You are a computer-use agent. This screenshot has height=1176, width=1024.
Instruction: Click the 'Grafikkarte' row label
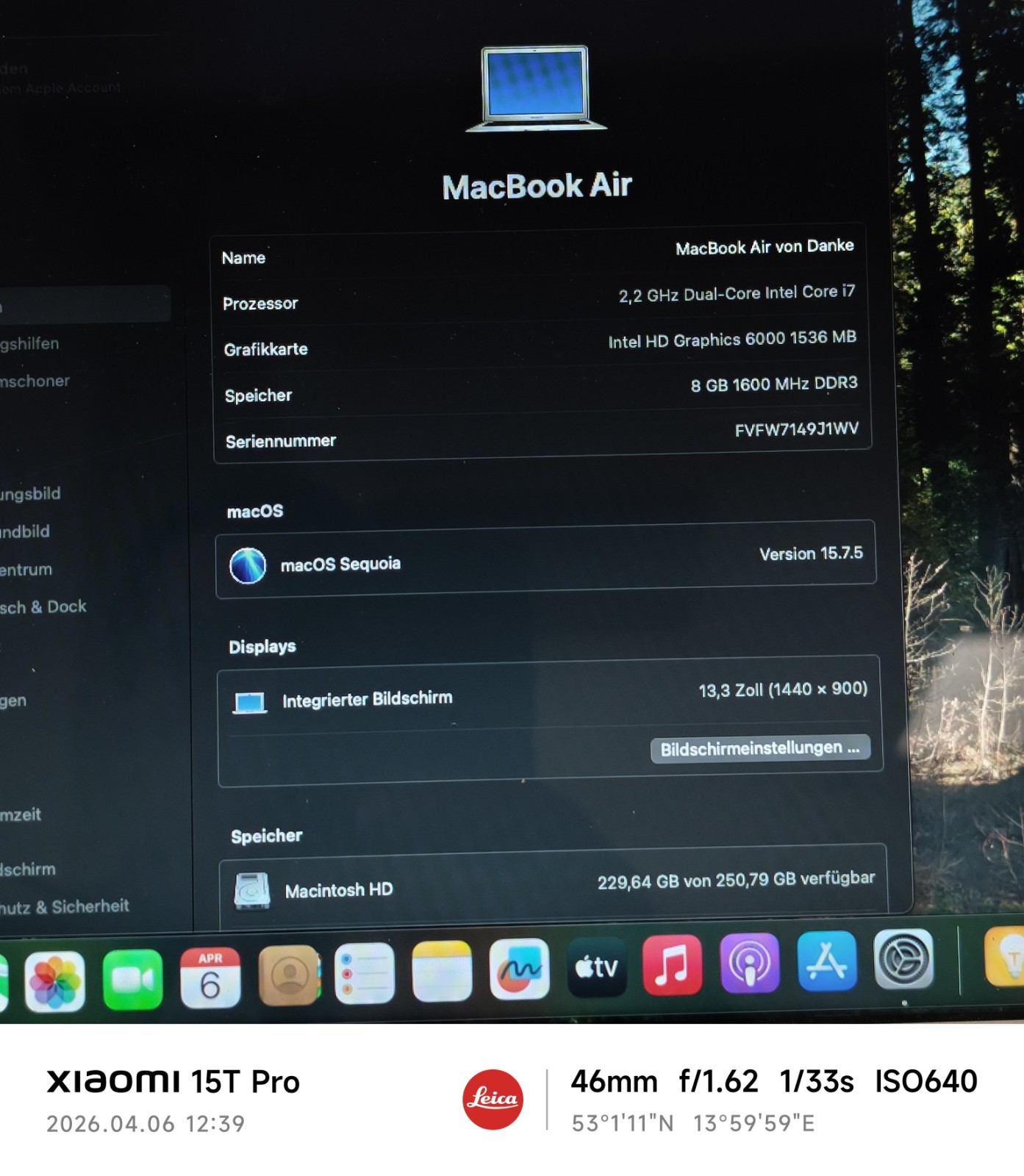[265, 349]
